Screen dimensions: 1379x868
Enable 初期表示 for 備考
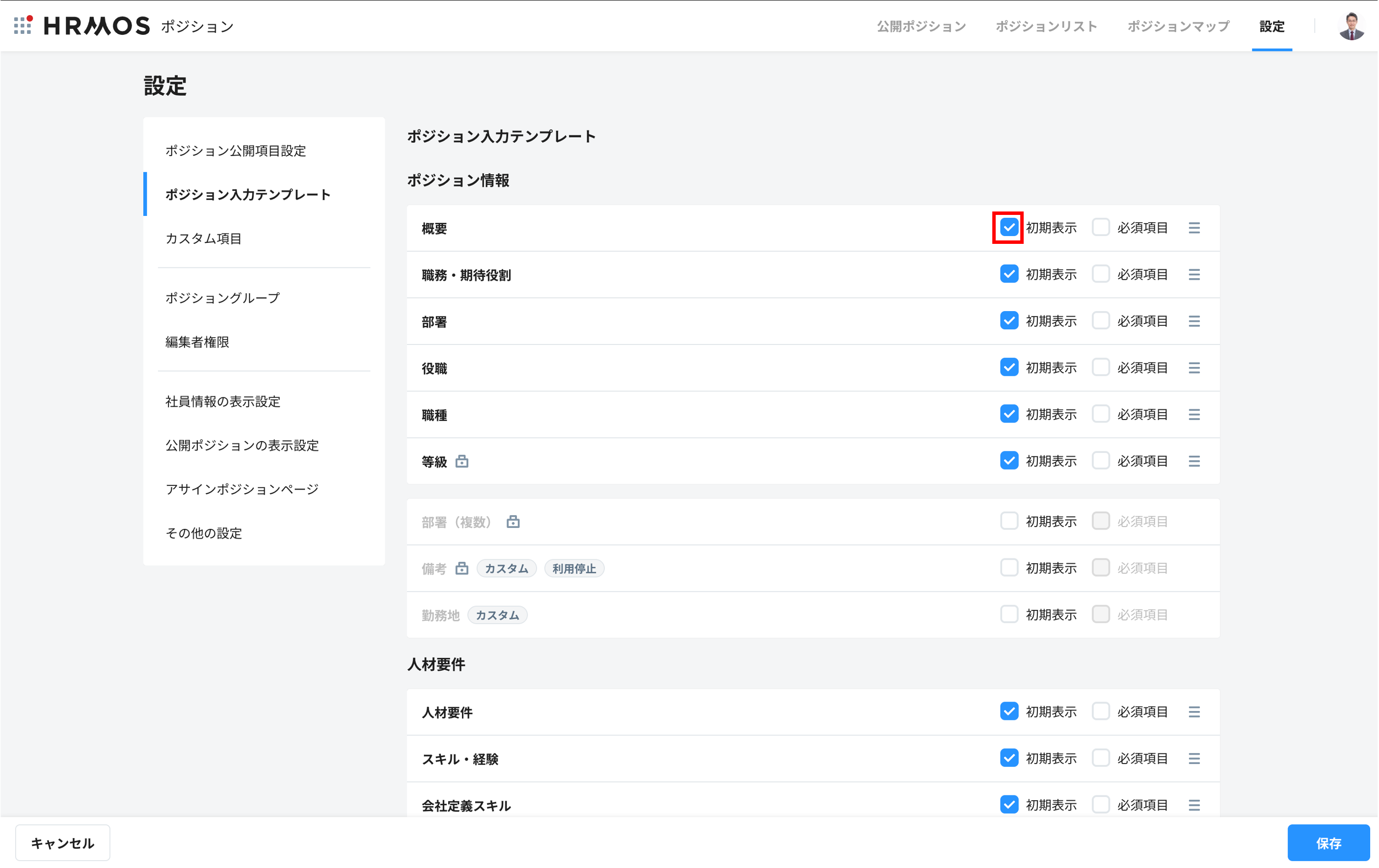pos(1009,568)
